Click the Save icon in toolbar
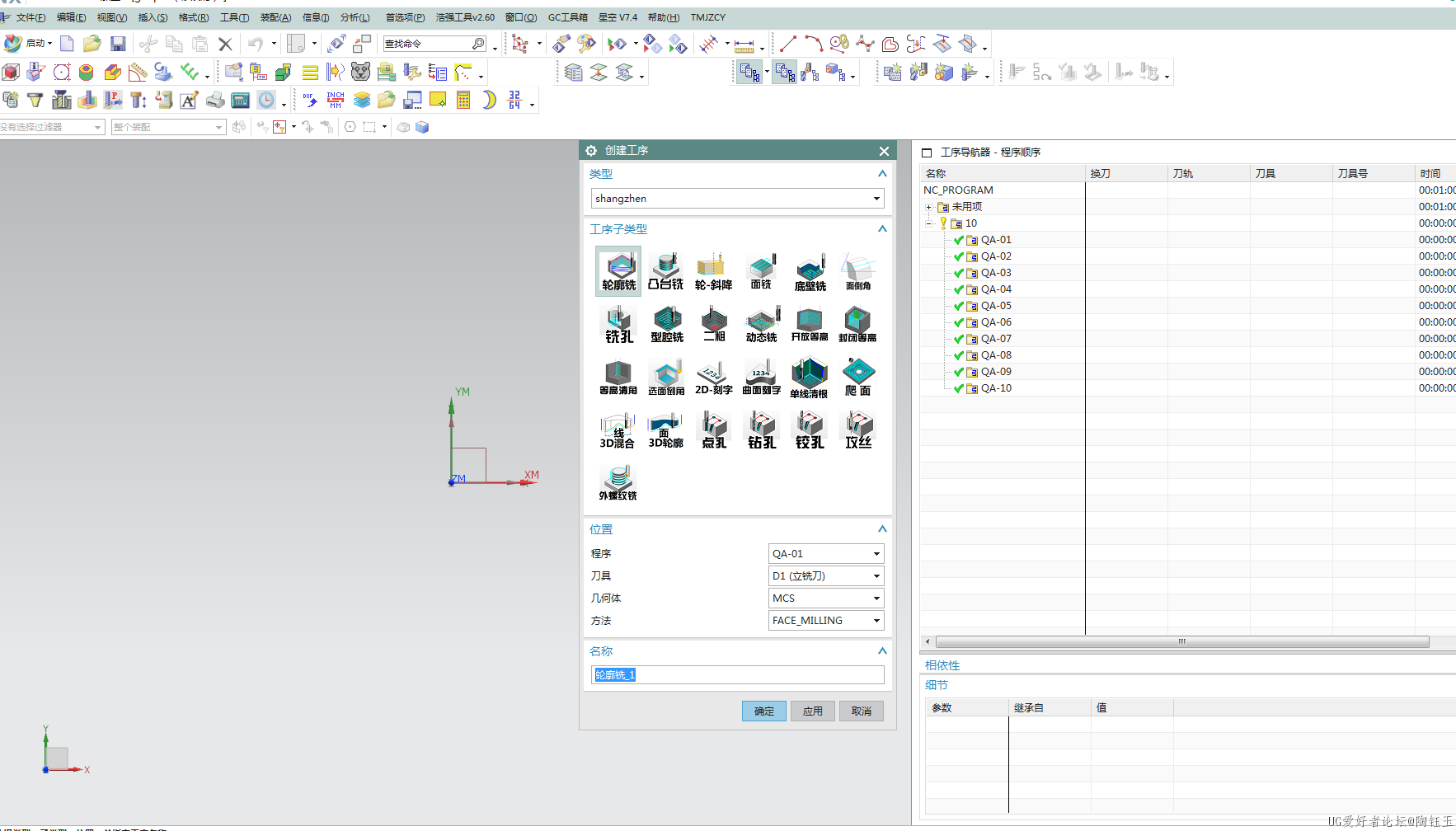1456x831 pixels. pyautogui.click(x=118, y=44)
